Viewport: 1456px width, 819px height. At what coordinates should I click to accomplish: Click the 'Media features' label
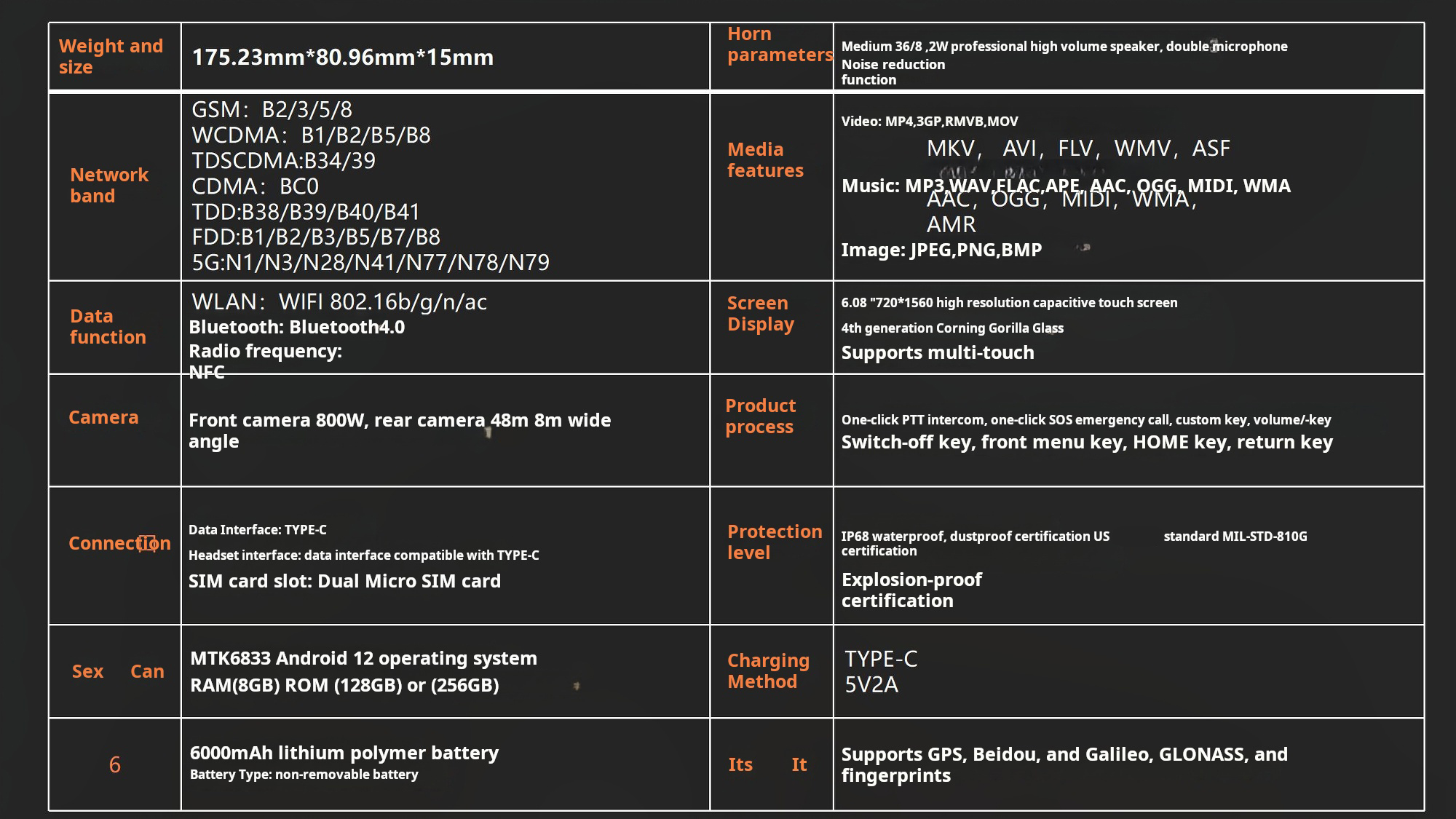pos(765,159)
